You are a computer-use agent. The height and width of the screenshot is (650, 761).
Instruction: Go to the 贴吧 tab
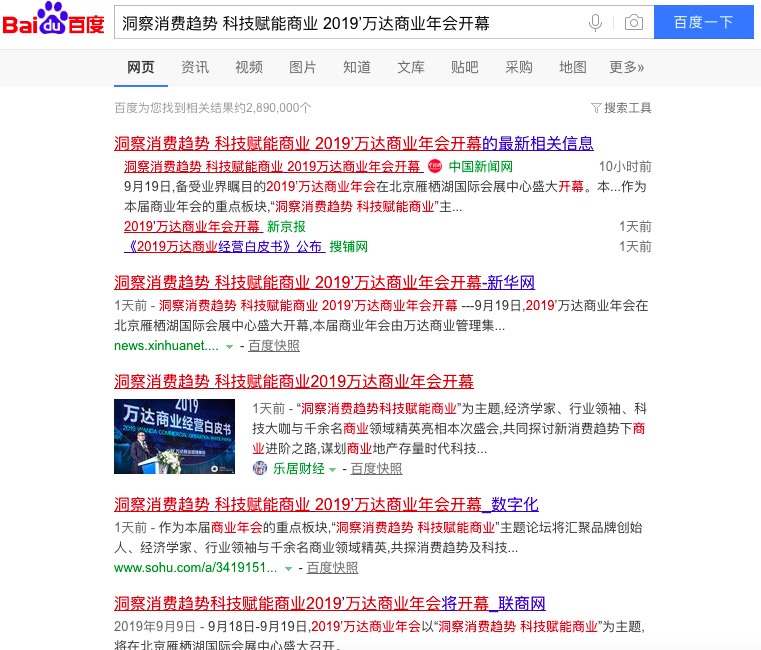pyautogui.click(x=464, y=67)
